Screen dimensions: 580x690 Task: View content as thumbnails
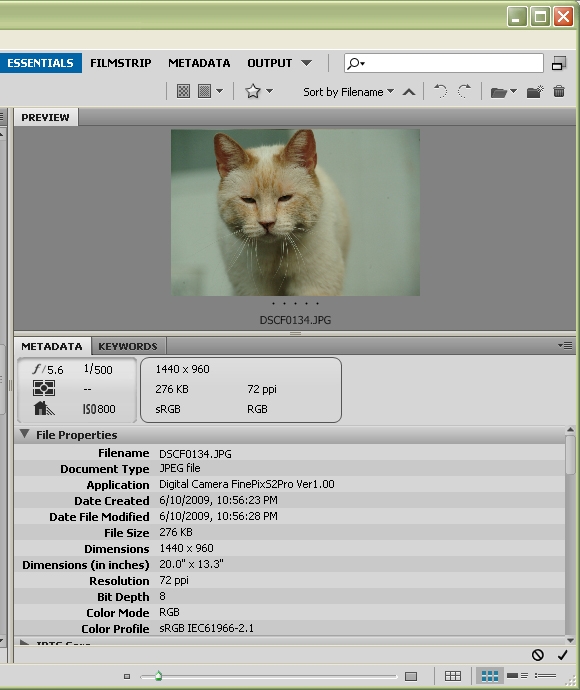489,676
